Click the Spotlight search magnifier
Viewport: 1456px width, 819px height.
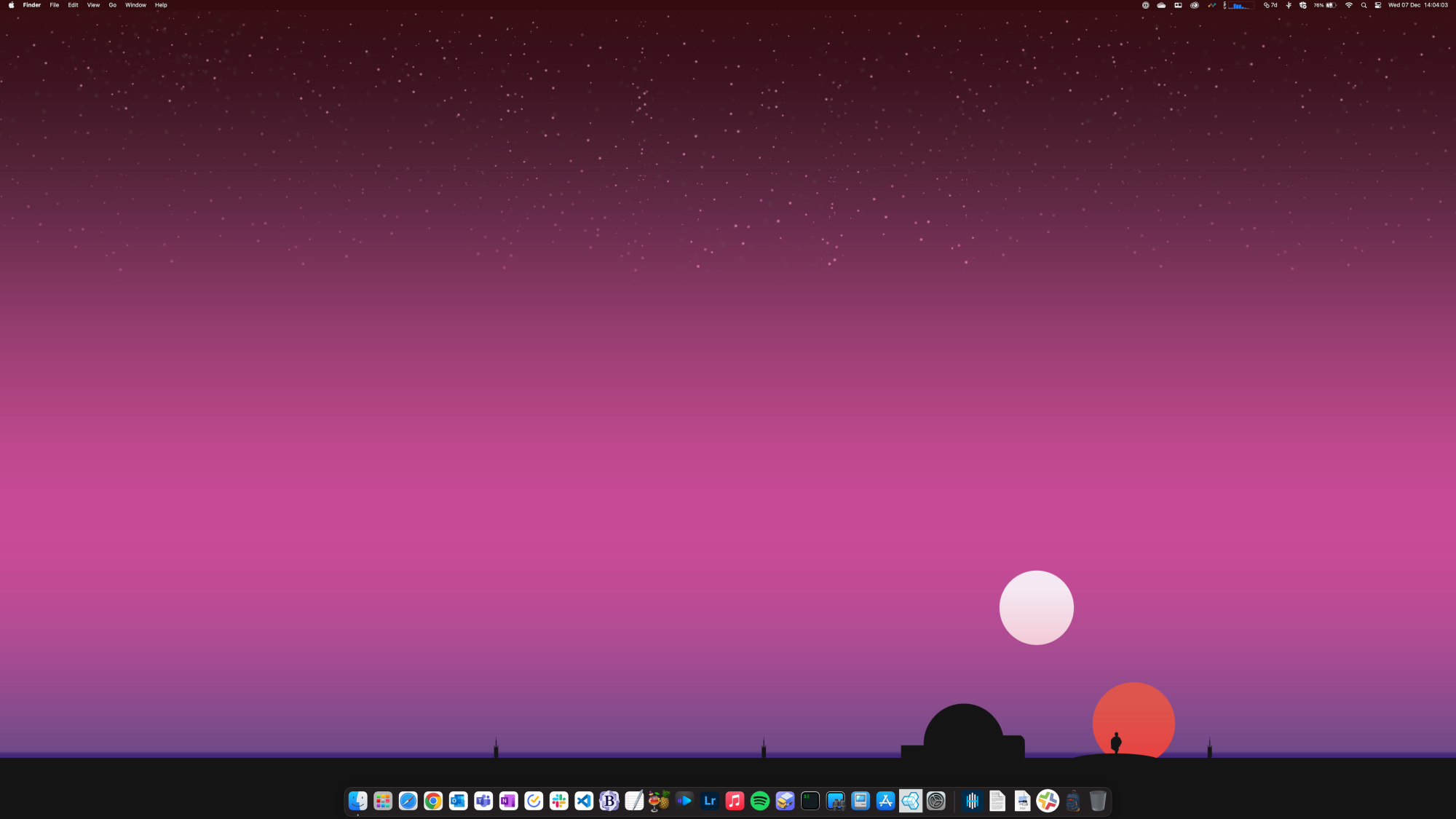(x=1364, y=5)
